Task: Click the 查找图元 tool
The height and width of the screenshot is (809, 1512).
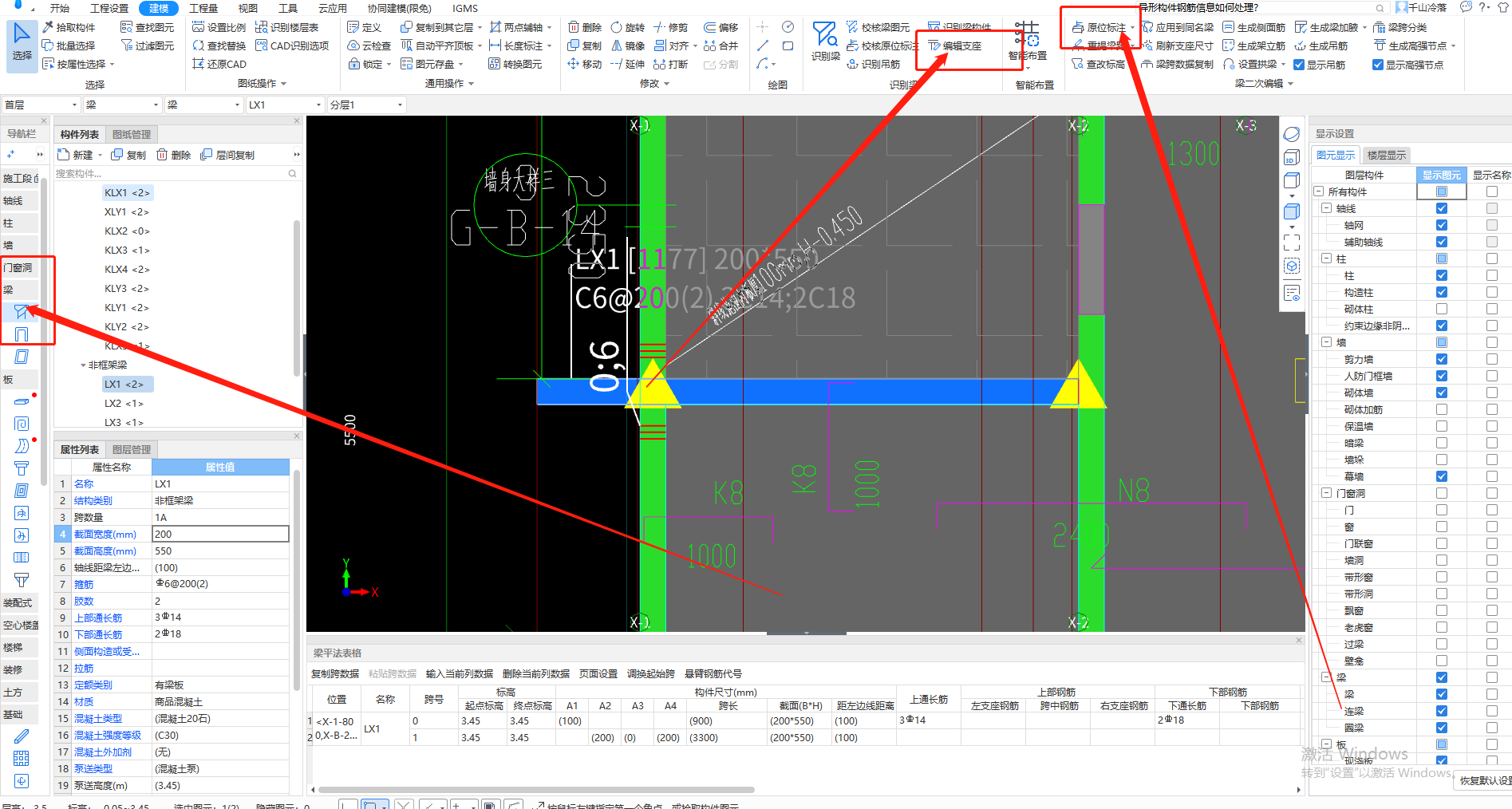Action: point(147,27)
